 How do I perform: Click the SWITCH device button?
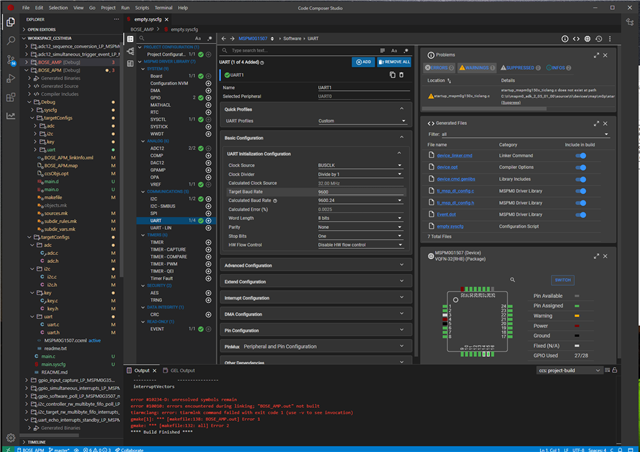[563, 280]
